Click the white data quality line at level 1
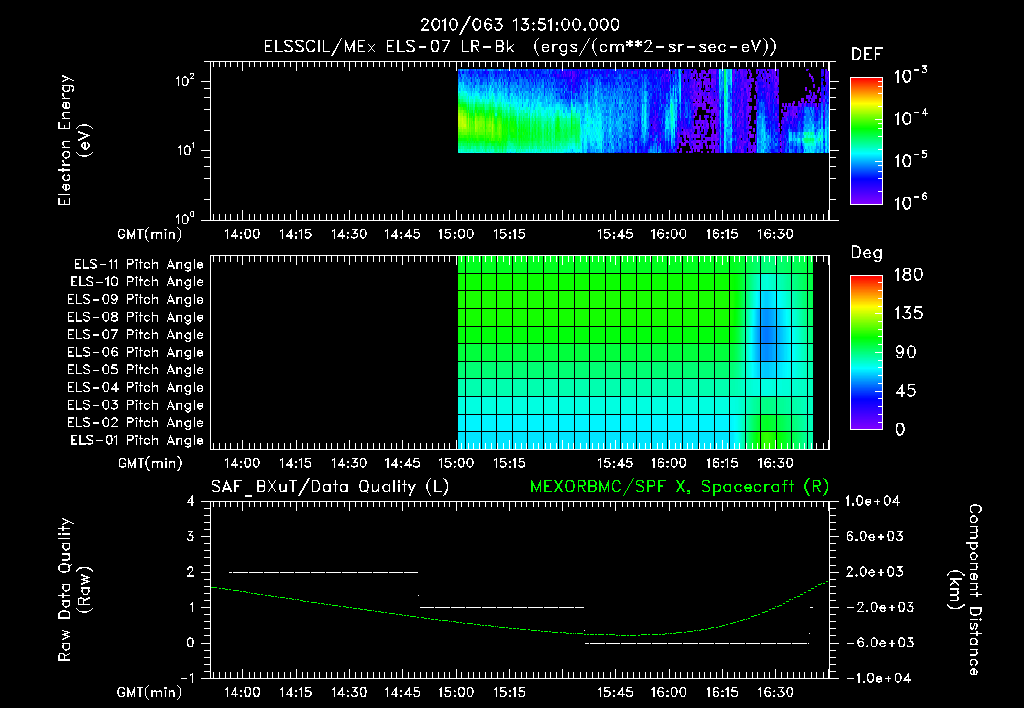This screenshot has height=708, width=1024. click(502, 607)
